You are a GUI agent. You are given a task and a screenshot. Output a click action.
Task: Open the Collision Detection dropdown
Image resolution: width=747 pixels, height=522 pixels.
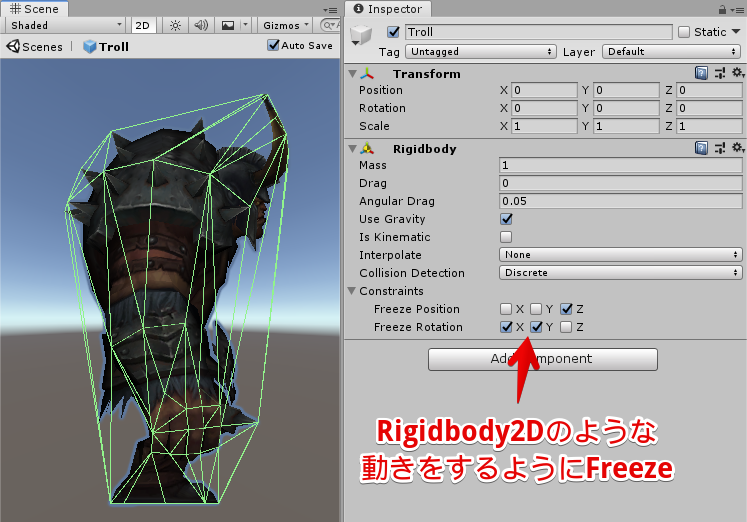(621, 273)
